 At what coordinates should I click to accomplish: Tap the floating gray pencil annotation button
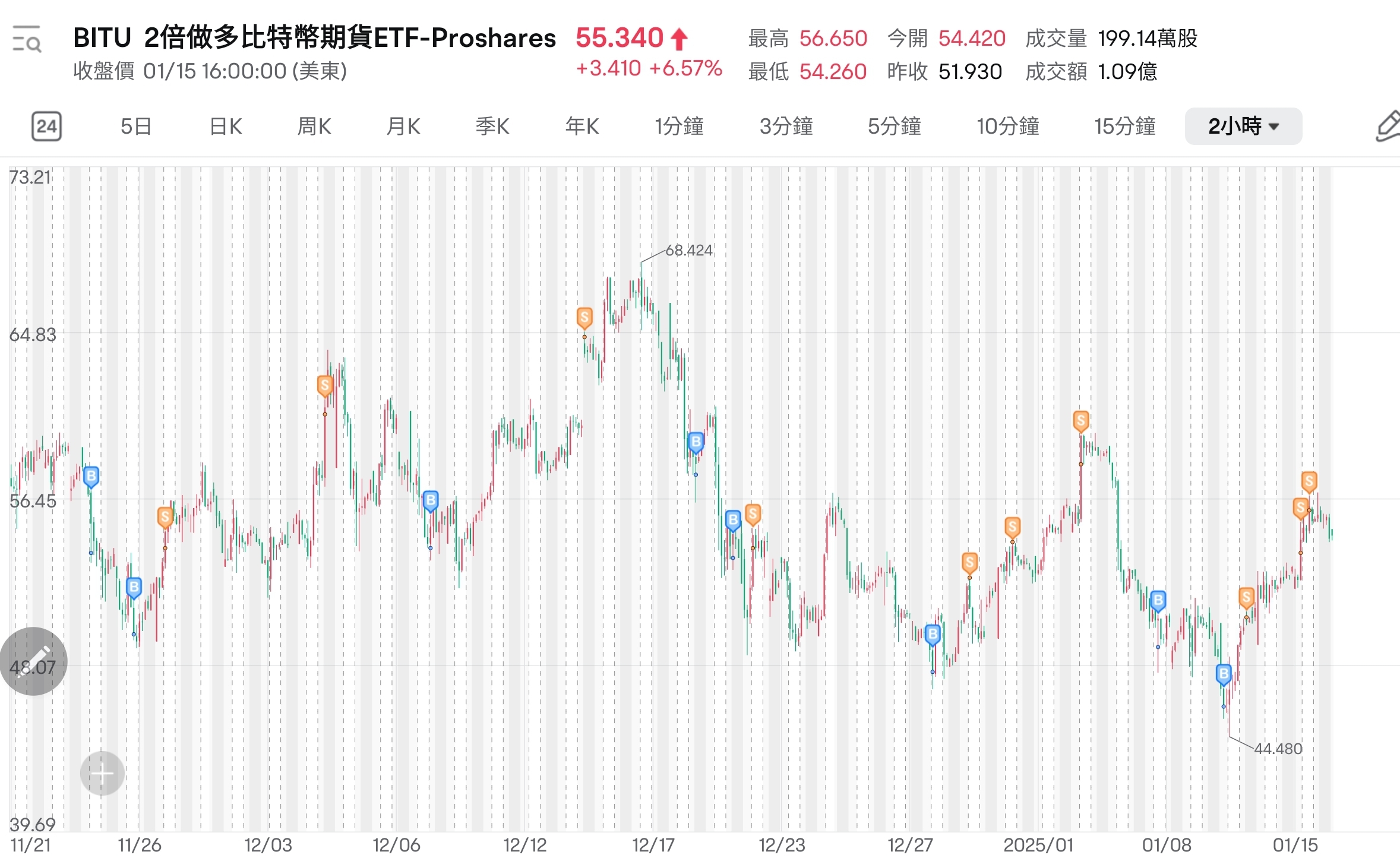[34, 661]
